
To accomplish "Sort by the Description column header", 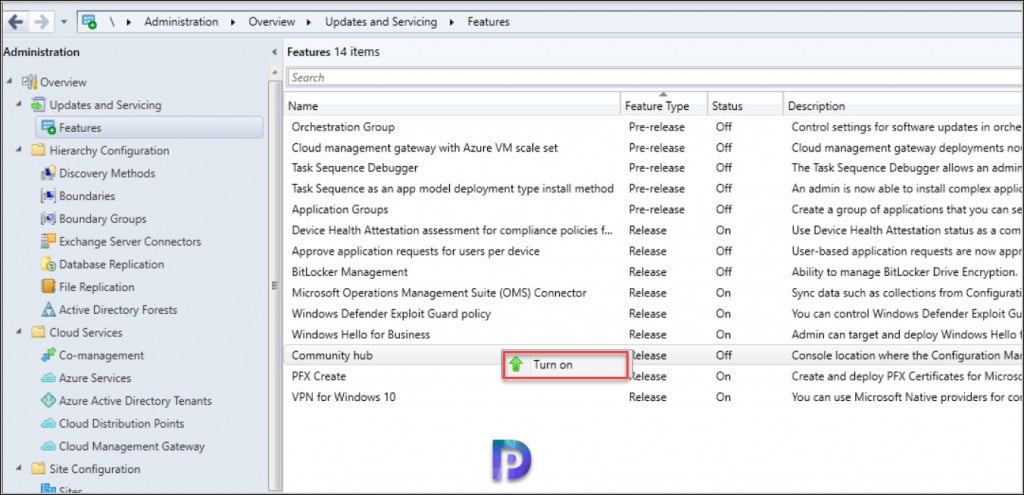I will [903, 106].
